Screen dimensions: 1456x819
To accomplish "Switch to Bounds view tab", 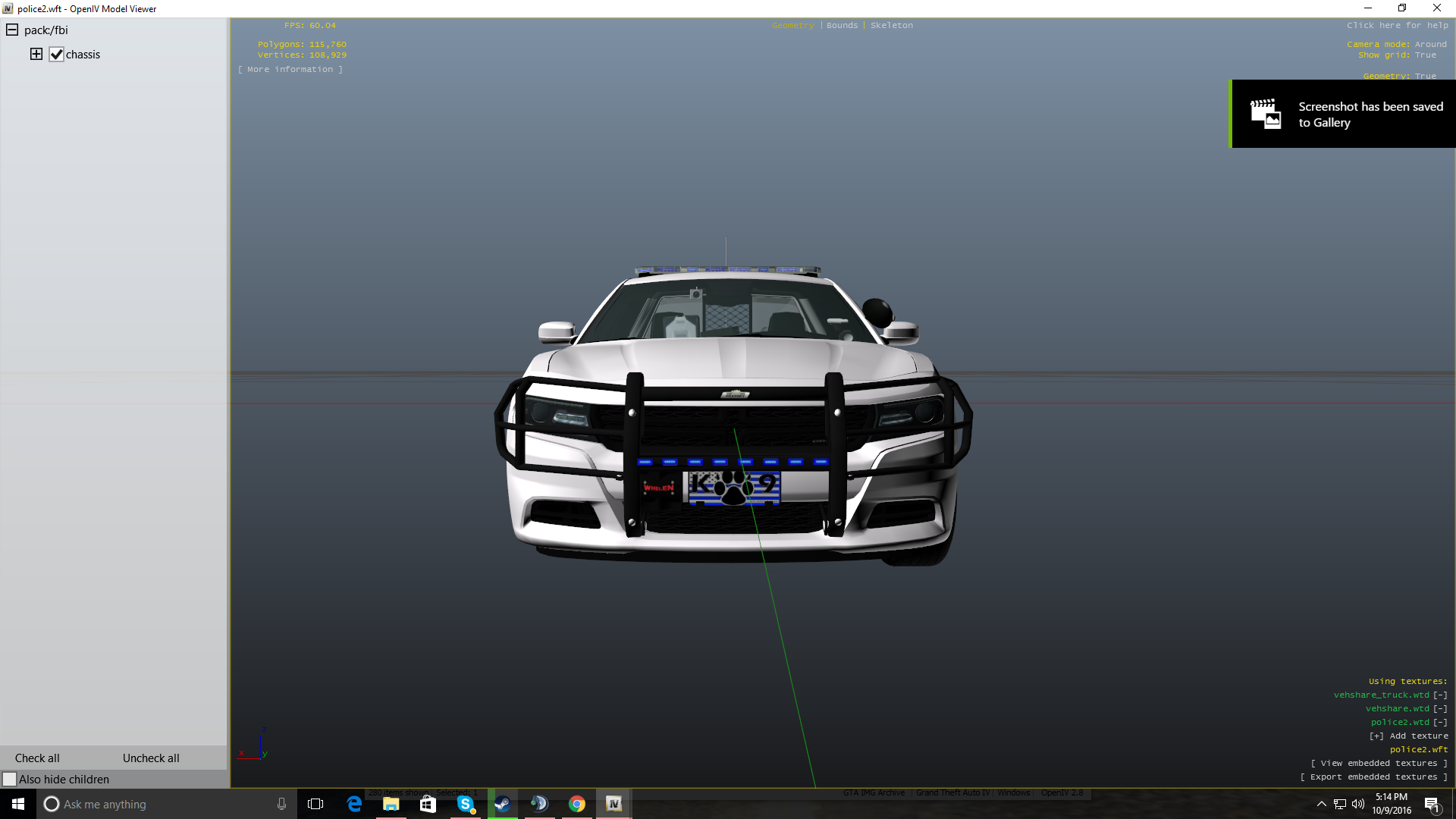I will pyautogui.click(x=842, y=26).
